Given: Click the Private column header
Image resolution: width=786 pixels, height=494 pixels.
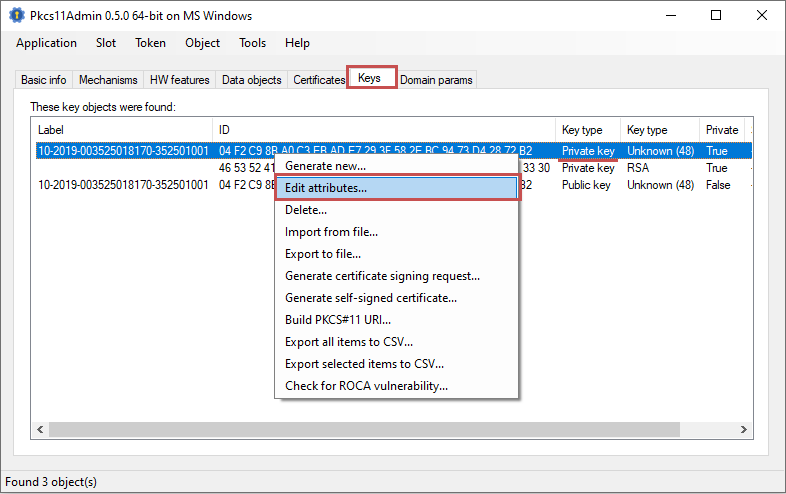Looking at the screenshot, I should 722,130.
